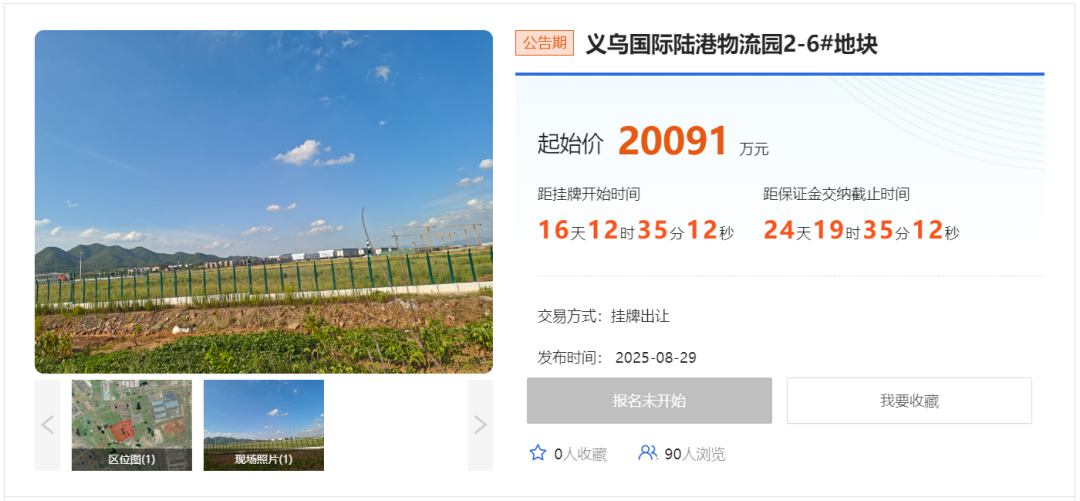Click the 发布时间 2025-08-29 date
1080x501 pixels.
click(617, 358)
